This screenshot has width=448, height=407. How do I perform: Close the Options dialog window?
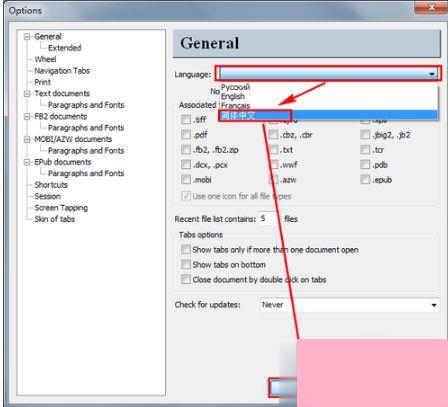tap(431, 7)
